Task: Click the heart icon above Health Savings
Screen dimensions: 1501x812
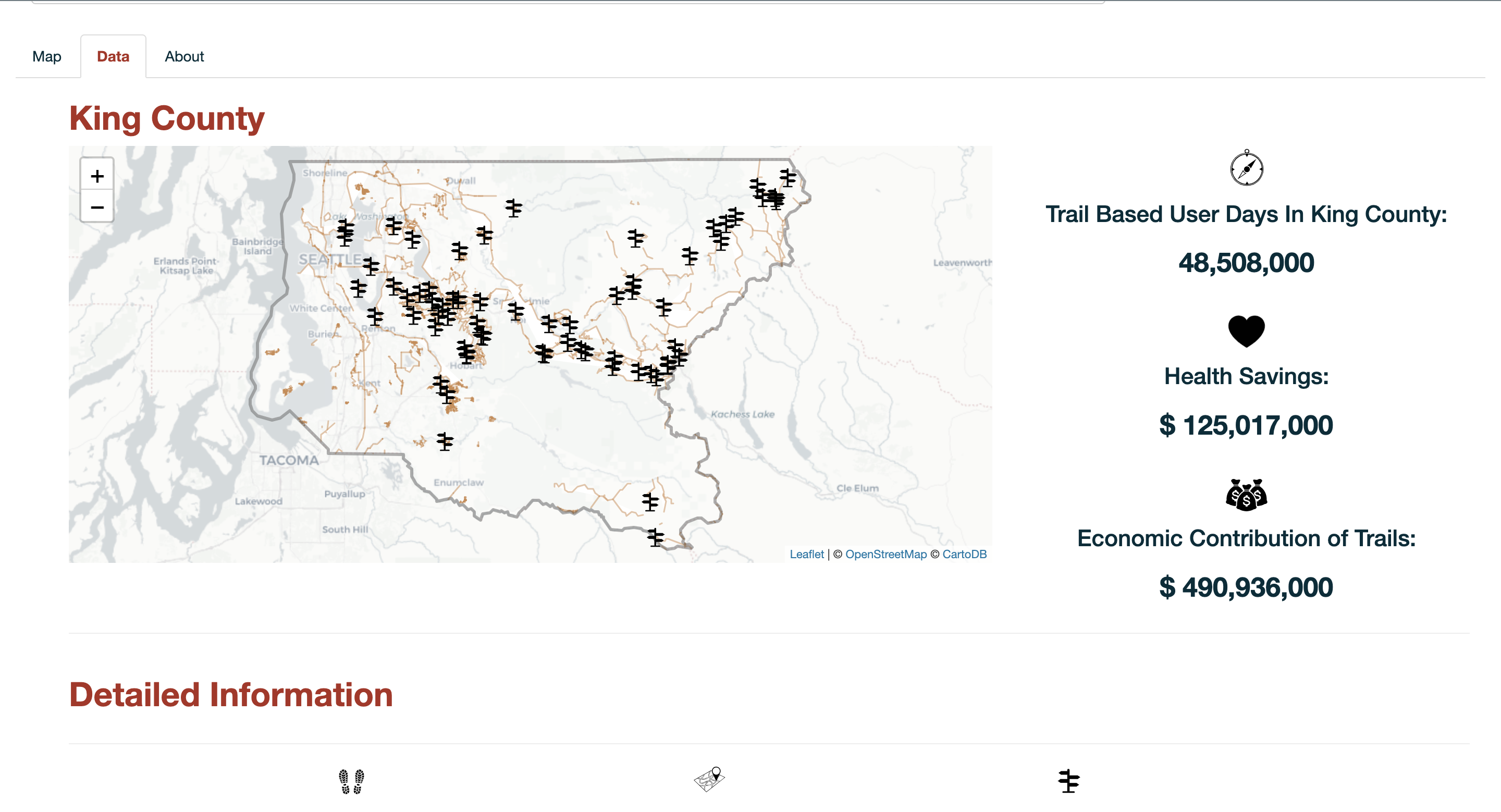Action: pos(1246,330)
